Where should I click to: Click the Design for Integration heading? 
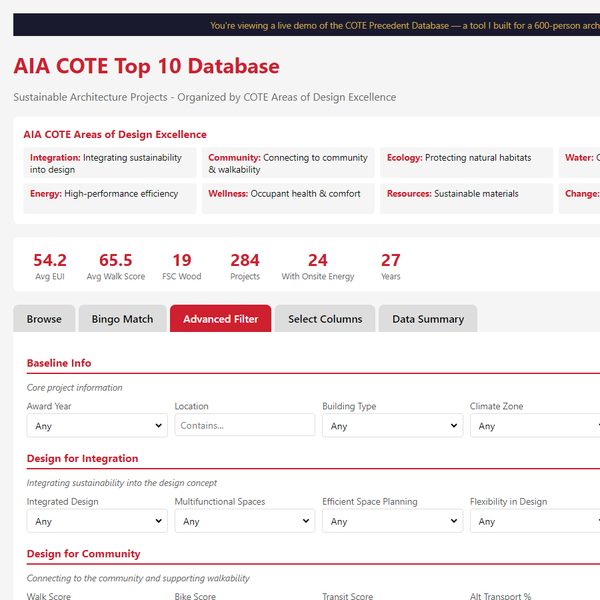point(82,458)
